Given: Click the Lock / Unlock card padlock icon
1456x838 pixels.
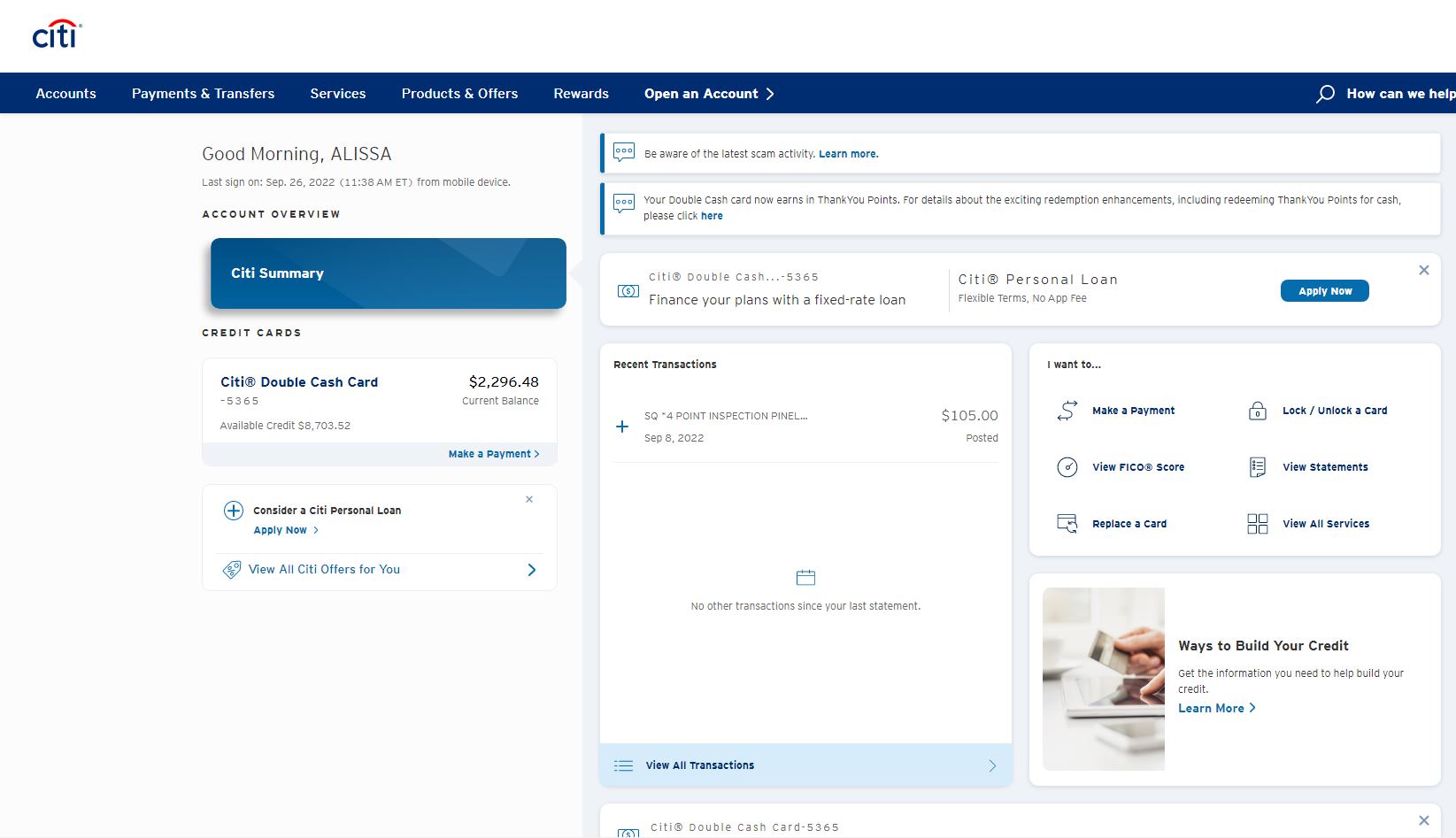Looking at the screenshot, I should (1258, 411).
